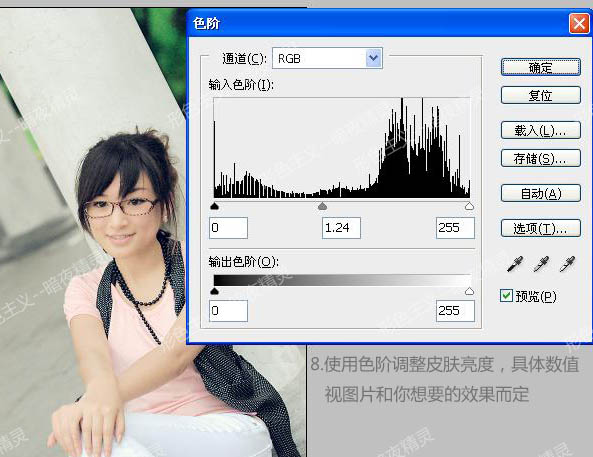Screen dimensions: 593x457
Task: Click the 载入(L)... load button
Action: 541,131
